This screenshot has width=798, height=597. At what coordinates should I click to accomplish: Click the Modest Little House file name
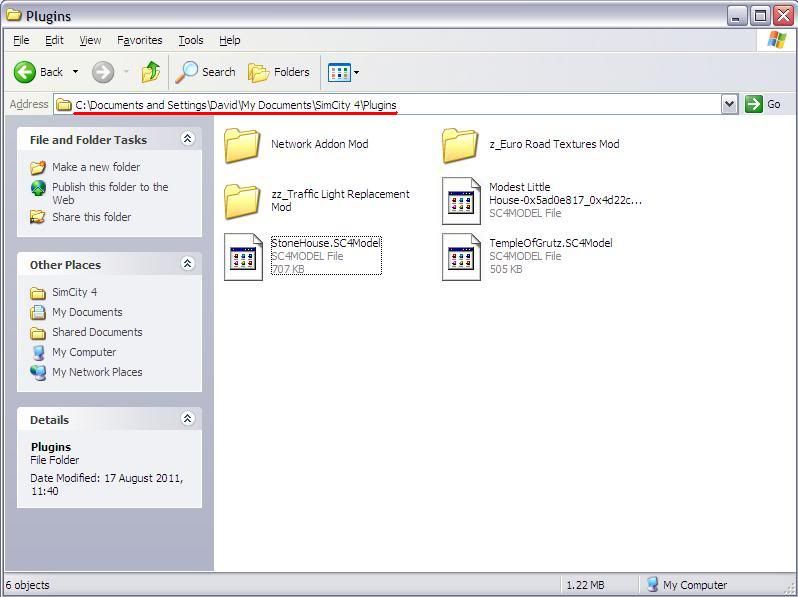(565, 193)
